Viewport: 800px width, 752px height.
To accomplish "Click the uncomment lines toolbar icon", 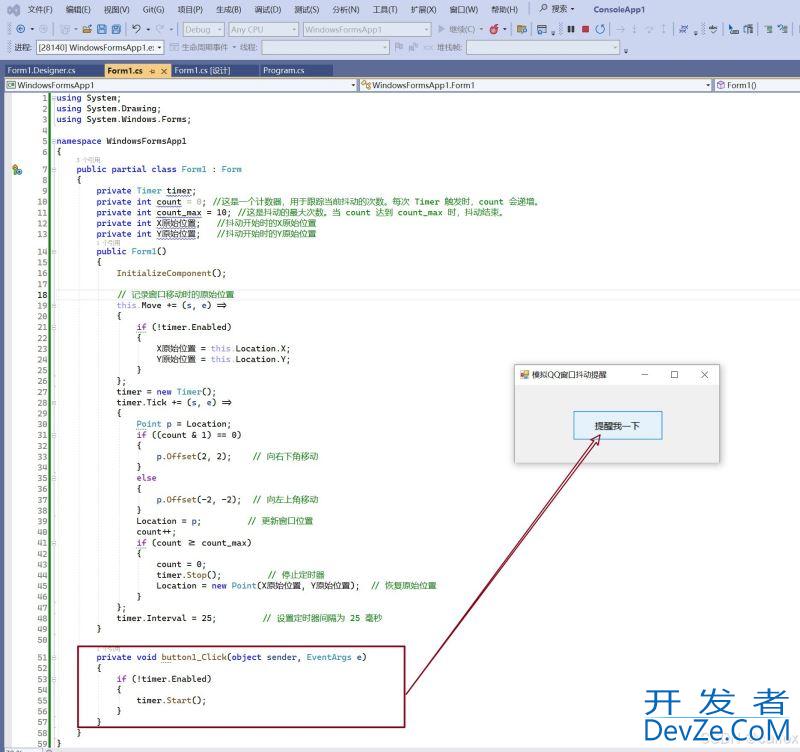I will tap(783, 29).
